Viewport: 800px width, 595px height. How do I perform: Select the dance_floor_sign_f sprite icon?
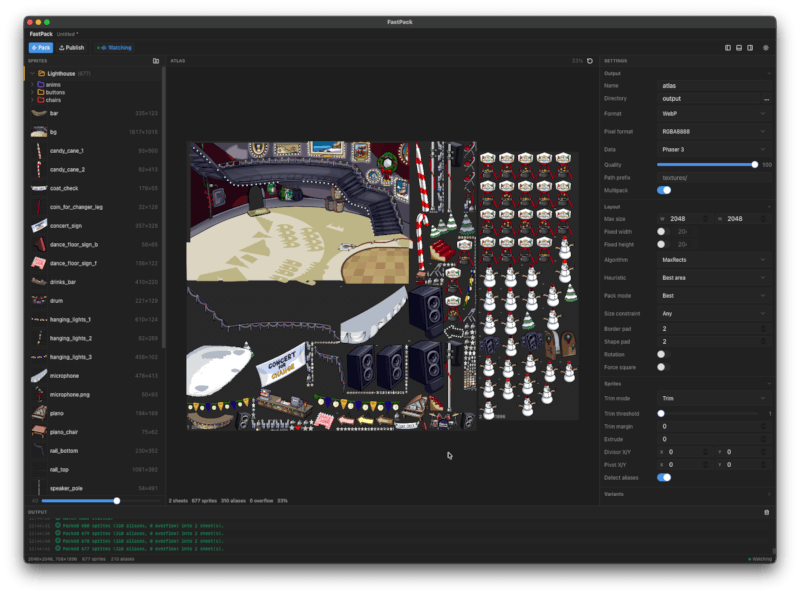39,263
